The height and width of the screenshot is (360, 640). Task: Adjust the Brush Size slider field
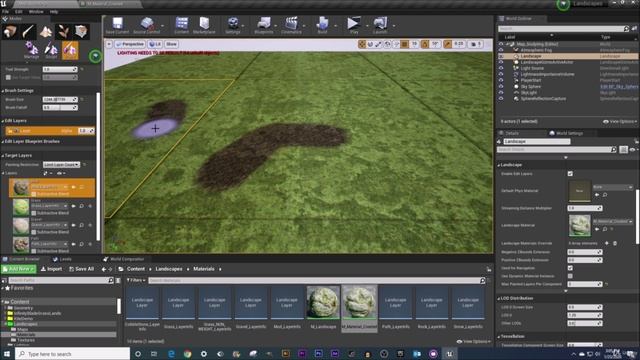coord(60,99)
